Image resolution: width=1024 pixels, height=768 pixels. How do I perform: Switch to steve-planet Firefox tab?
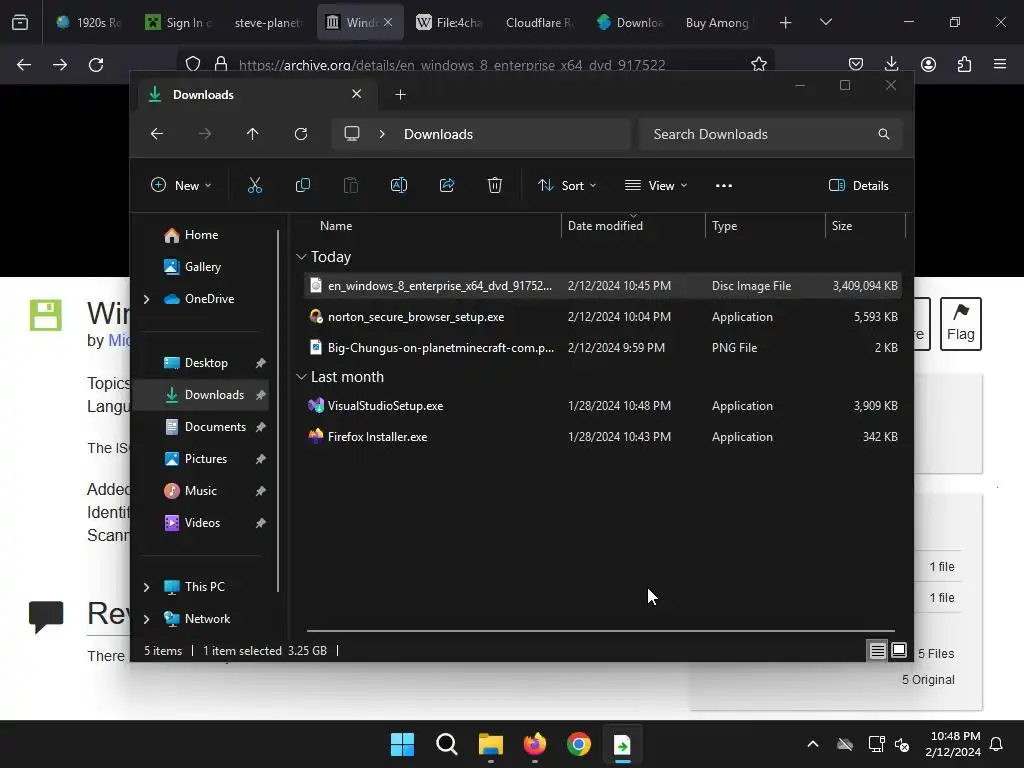point(268,22)
